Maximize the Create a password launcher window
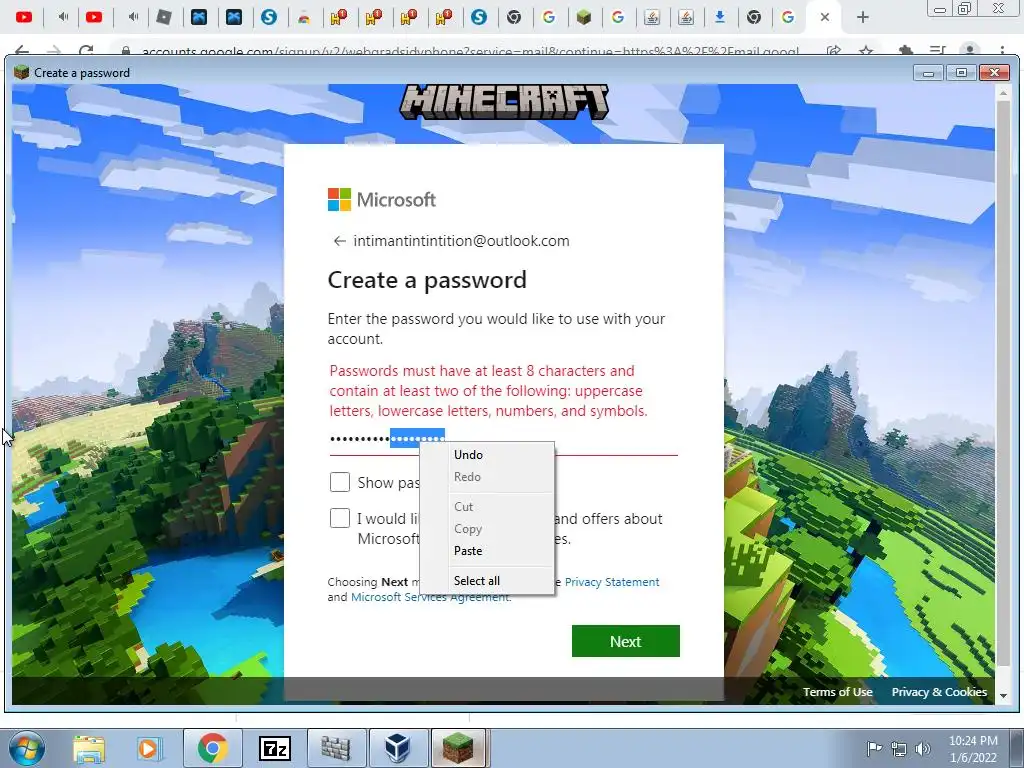Image resolution: width=1024 pixels, height=768 pixels. [961, 72]
